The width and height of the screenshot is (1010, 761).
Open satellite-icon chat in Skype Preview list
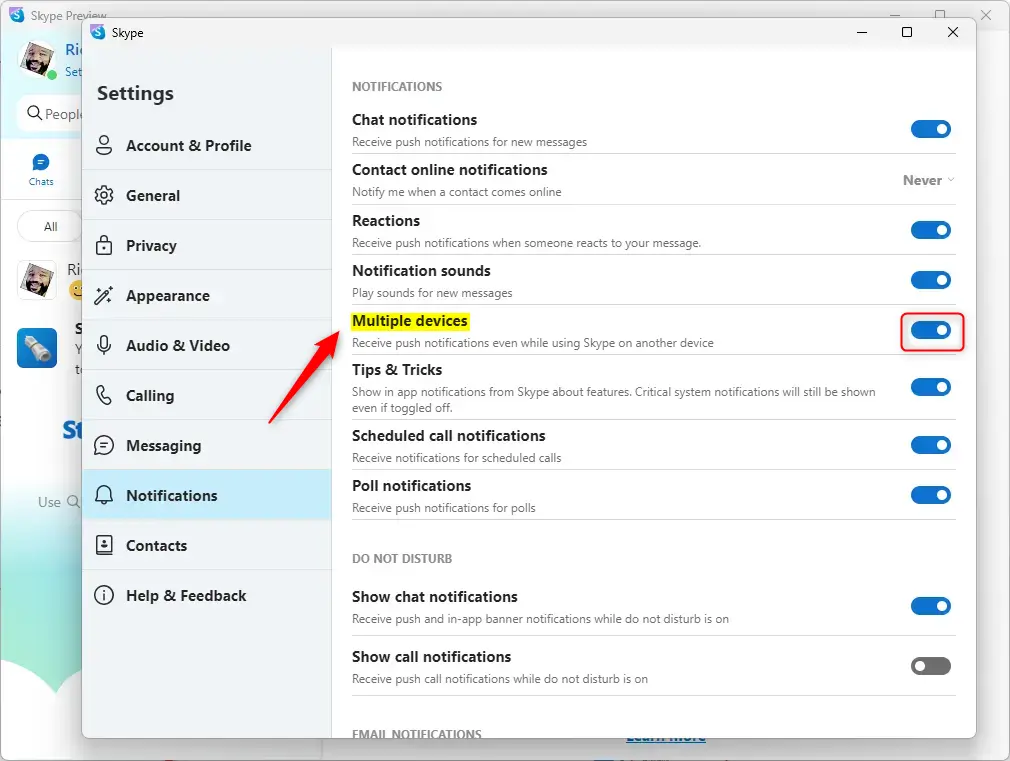[37, 348]
